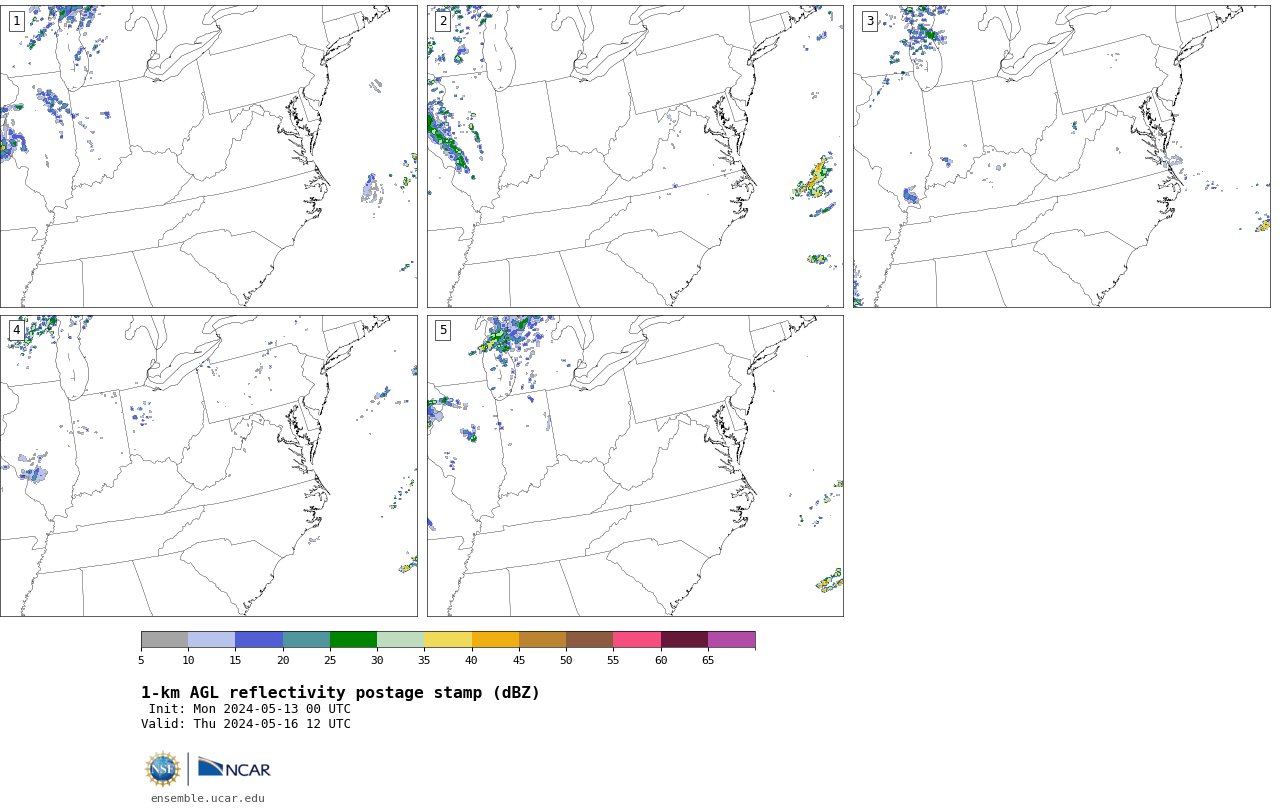
Task: Select the pale green 30-35 dBZ swatch
Action: coord(401,640)
